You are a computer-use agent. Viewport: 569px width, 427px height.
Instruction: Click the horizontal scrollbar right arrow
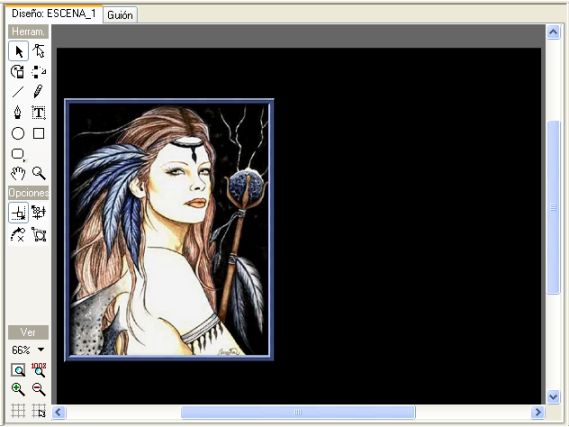tap(538, 412)
